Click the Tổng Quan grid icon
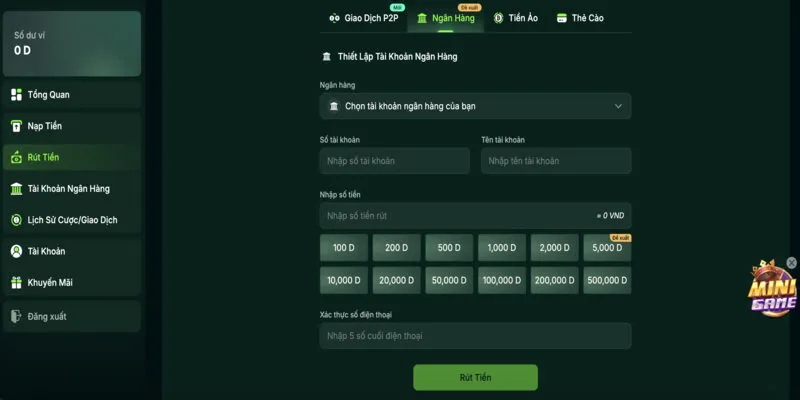The width and height of the screenshot is (800, 400). (16, 95)
